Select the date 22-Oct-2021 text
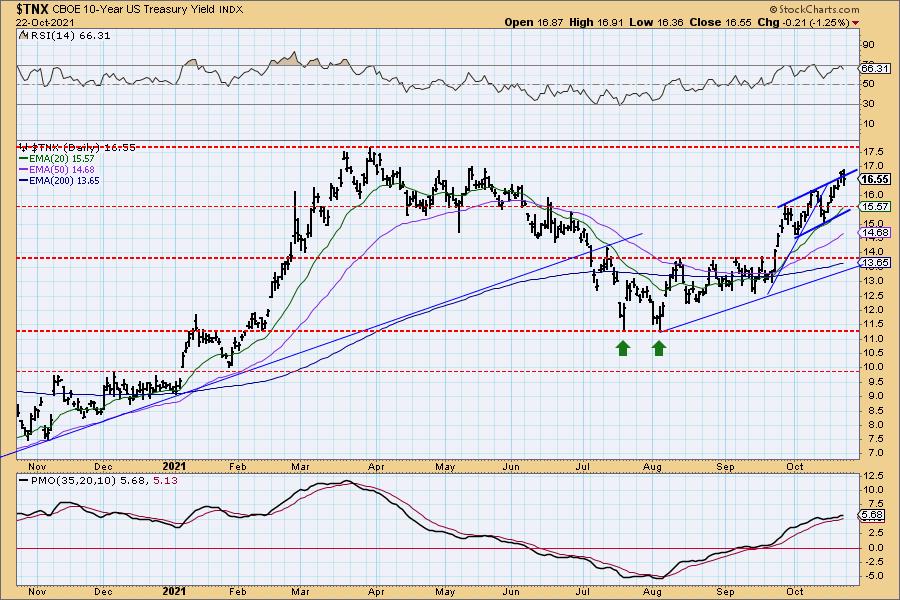This screenshot has height=600, width=900. tap(44, 22)
